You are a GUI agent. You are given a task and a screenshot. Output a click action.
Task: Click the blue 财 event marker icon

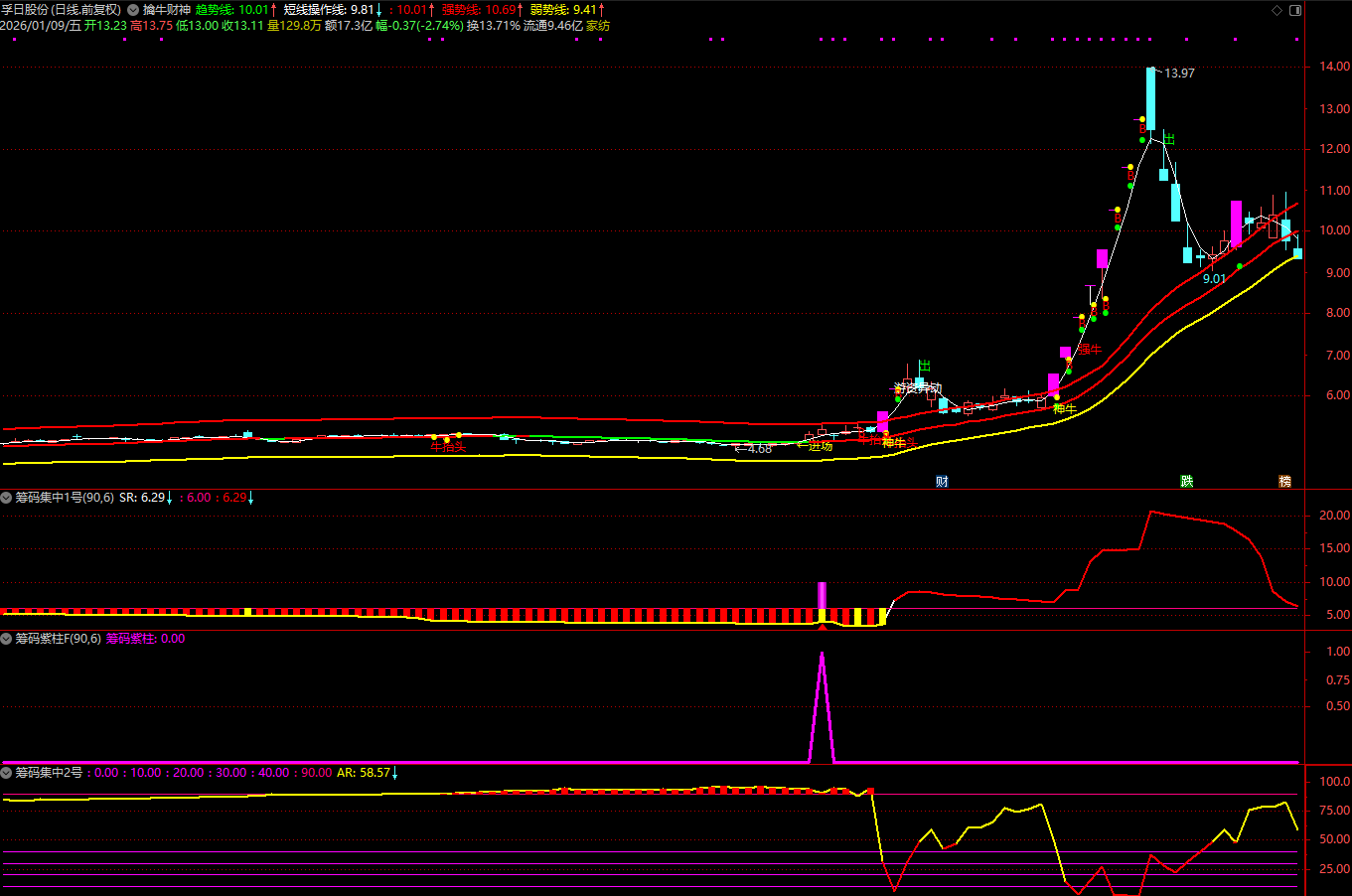click(x=942, y=482)
